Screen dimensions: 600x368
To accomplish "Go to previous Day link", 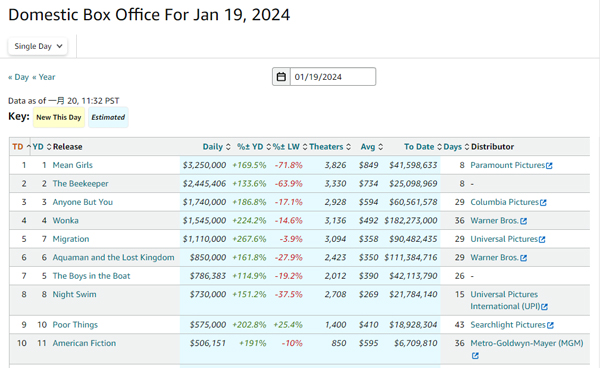I will click(x=18, y=77).
